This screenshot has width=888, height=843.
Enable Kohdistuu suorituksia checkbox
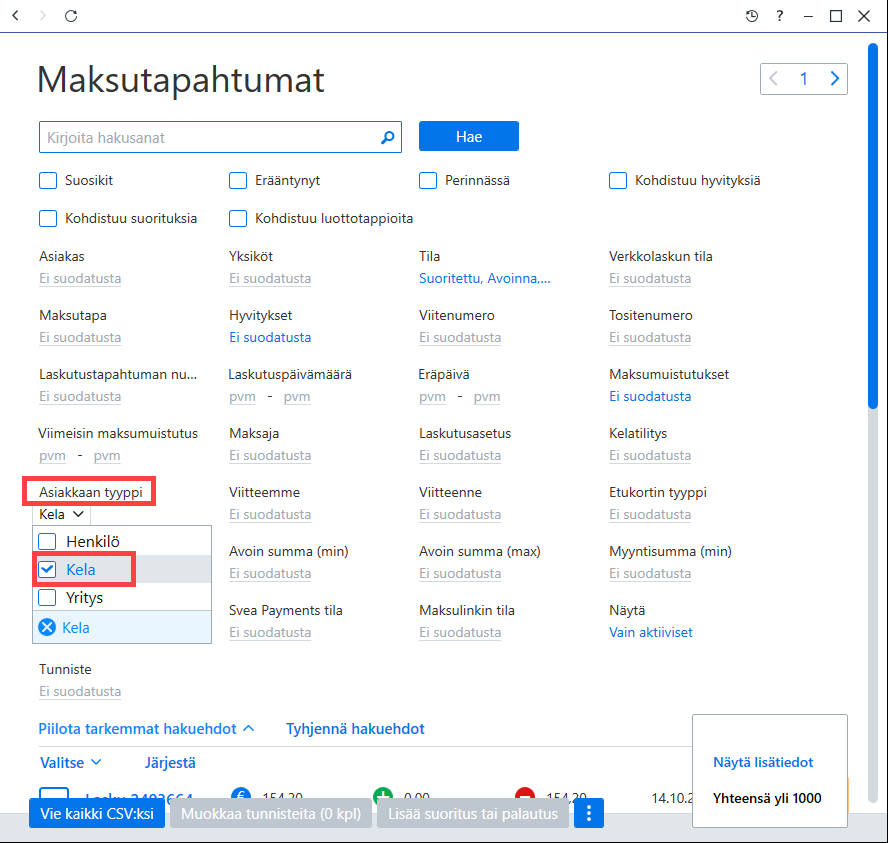click(x=48, y=219)
